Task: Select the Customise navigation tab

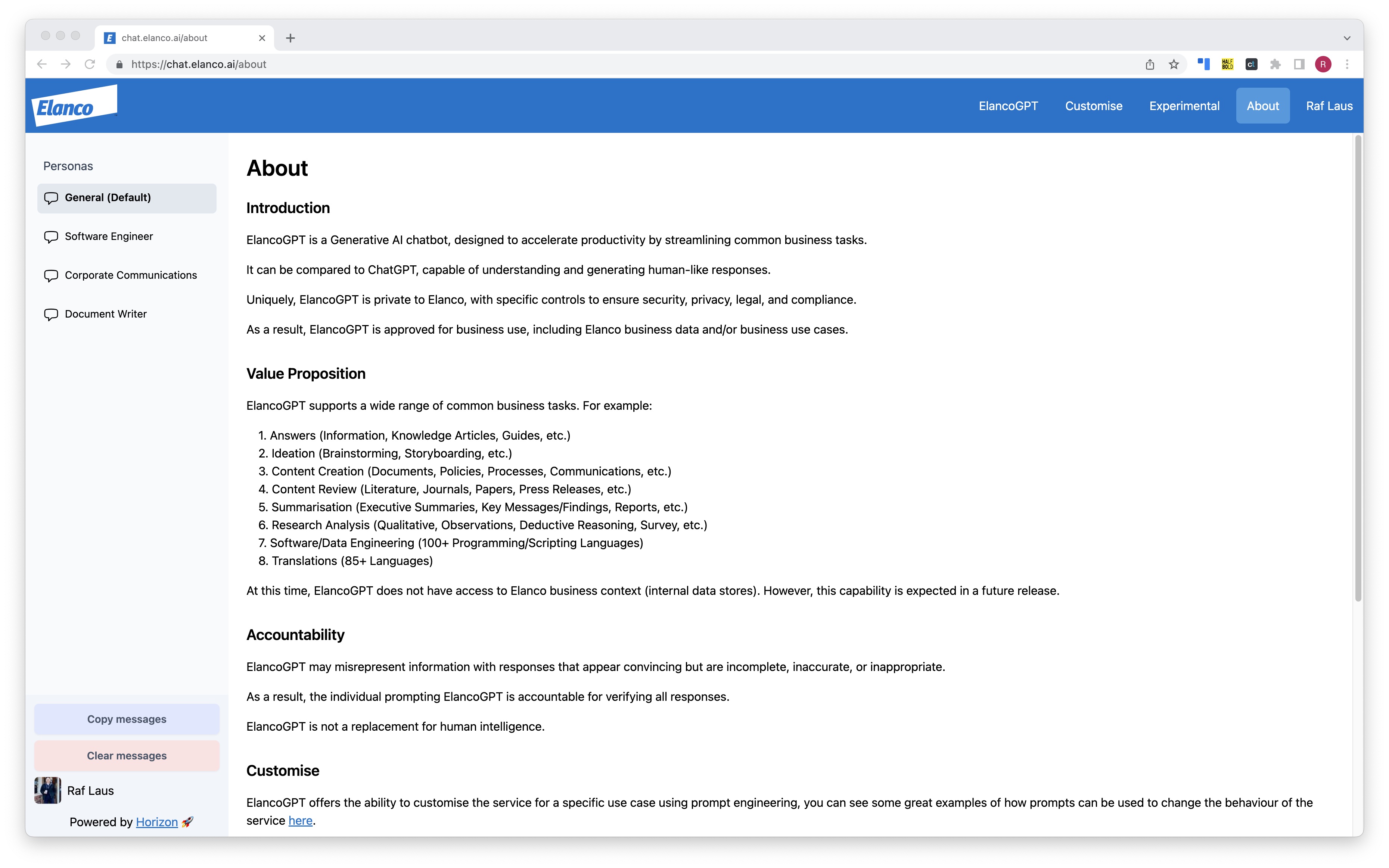Action: coord(1093,105)
